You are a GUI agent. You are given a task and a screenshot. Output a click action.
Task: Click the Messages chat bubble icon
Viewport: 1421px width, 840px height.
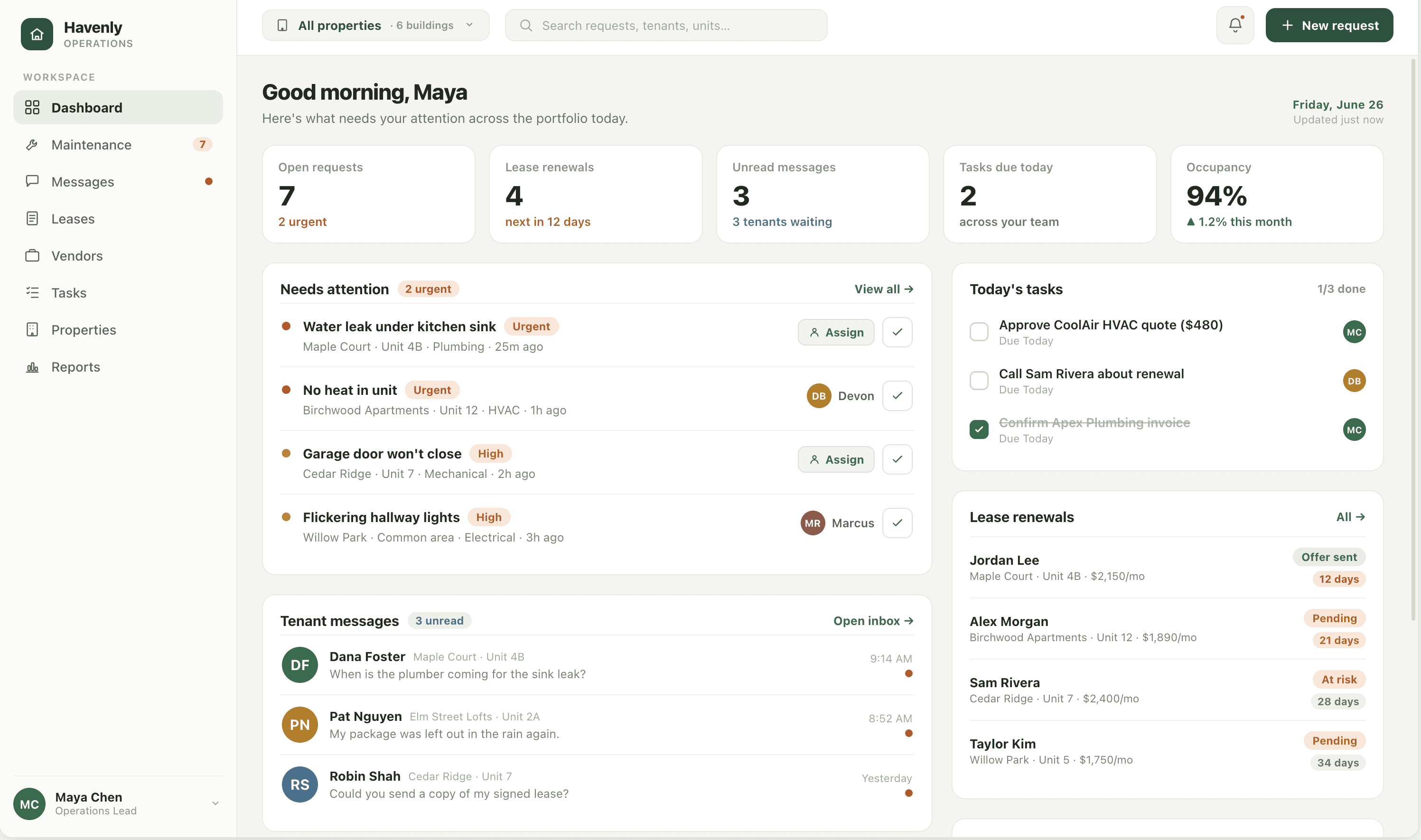pyautogui.click(x=32, y=181)
